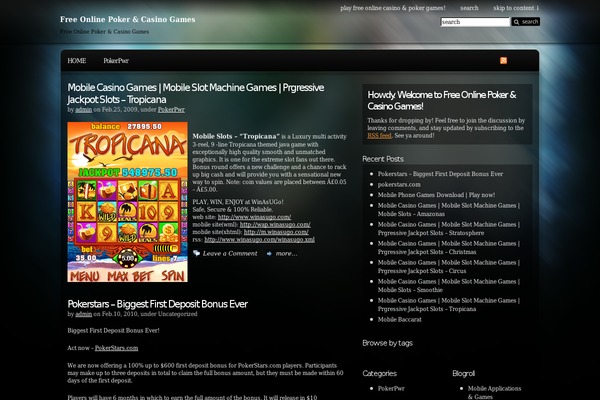Open the Tropicana post title
This screenshot has width=600, height=400.
point(196,93)
